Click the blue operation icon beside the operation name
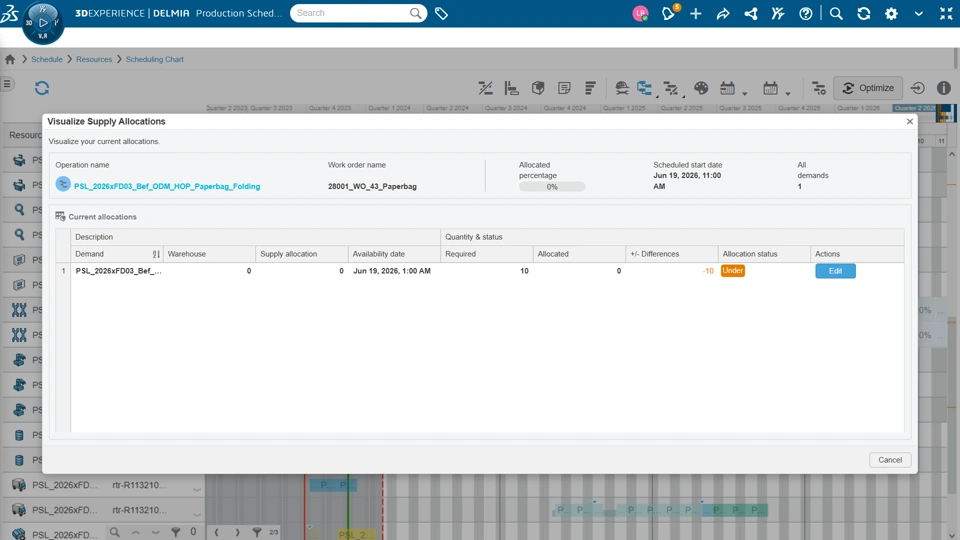This screenshot has height=540, width=960. click(x=63, y=184)
